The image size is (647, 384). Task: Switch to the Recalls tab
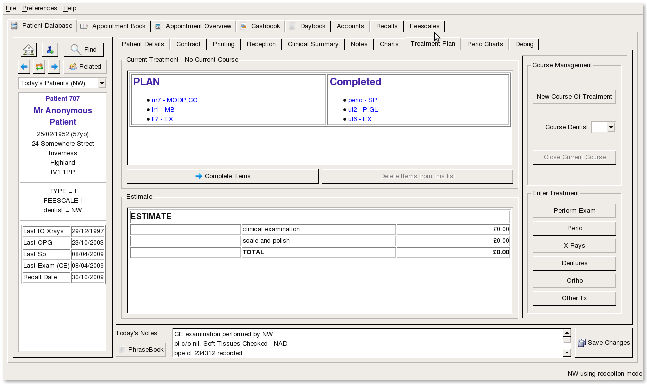(x=387, y=26)
